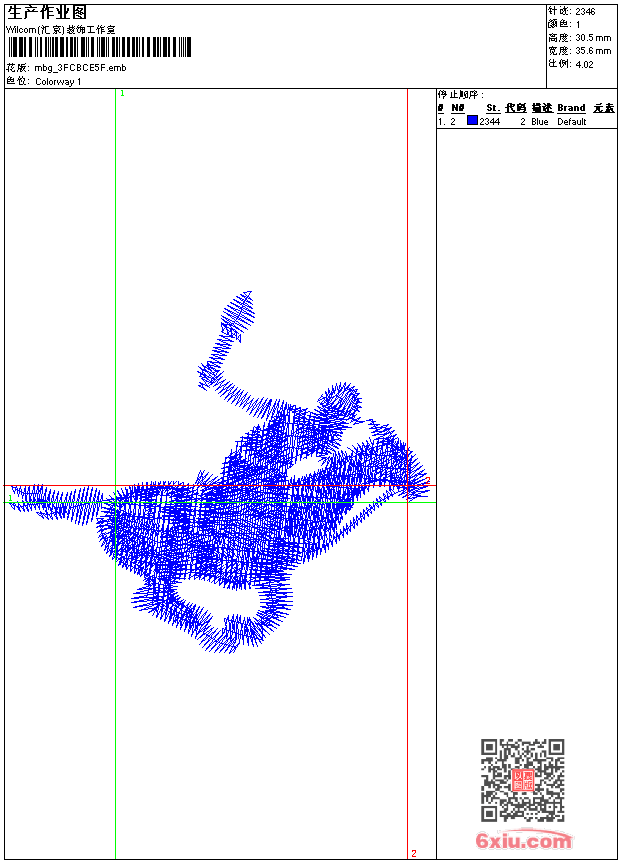Click the scale value 4.02
The width and height of the screenshot is (620, 860).
(x=584, y=64)
